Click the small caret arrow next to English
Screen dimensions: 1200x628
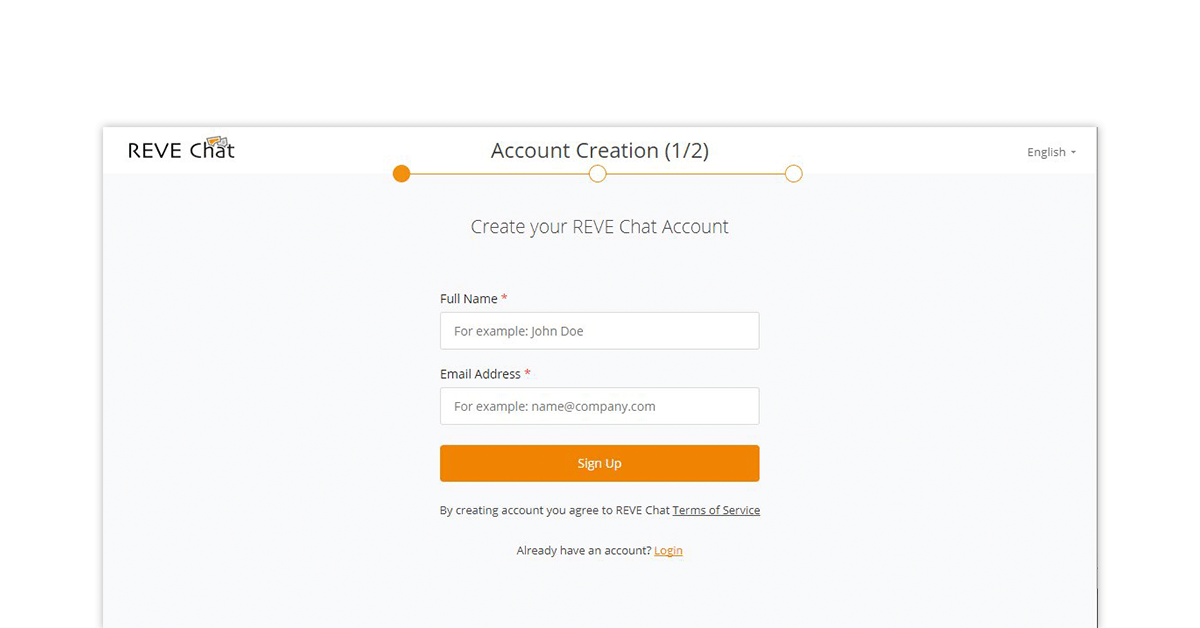[x=1073, y=153]
